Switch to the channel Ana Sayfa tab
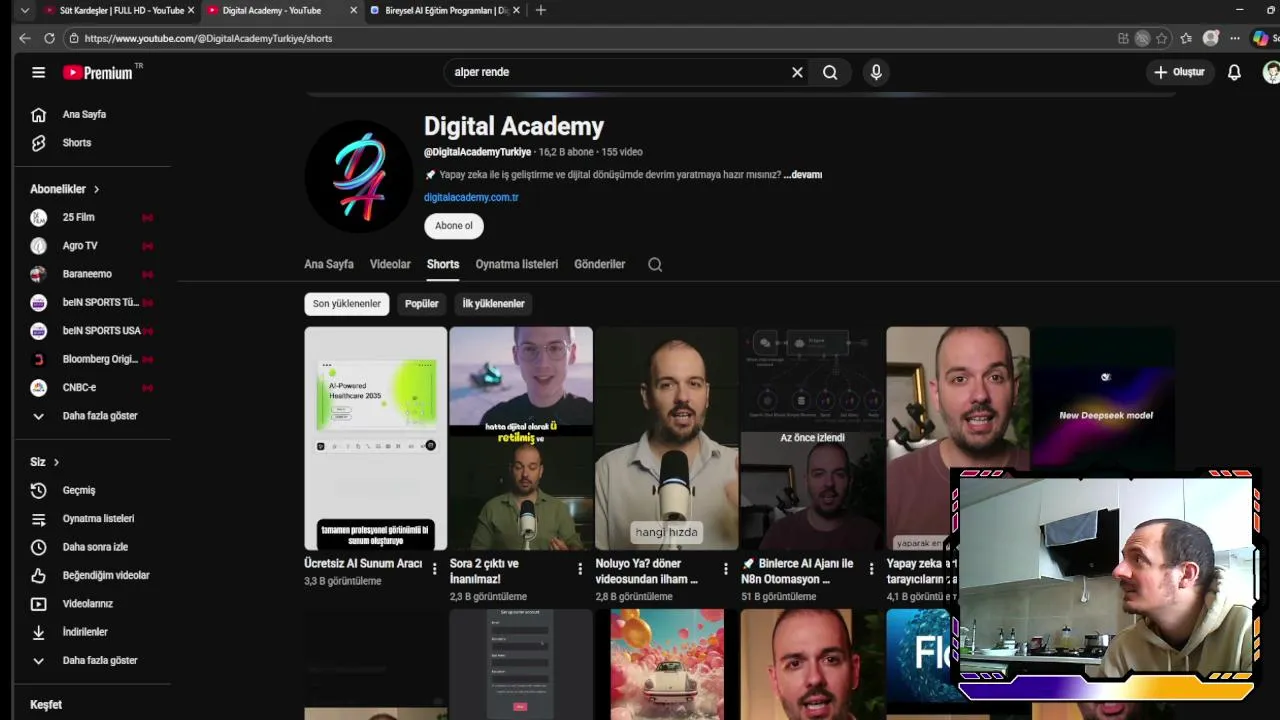 point(329,264)
